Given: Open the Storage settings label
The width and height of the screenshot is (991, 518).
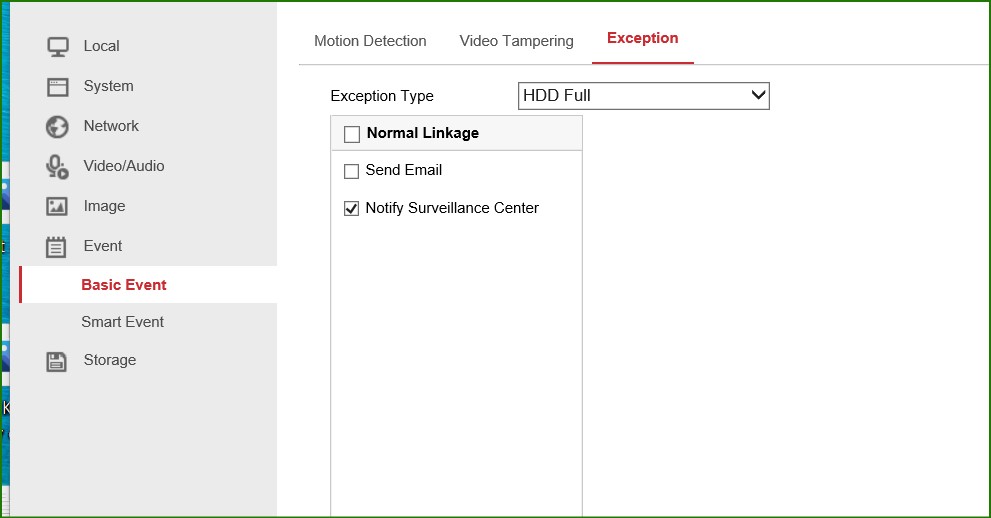Looking at the screenshot, I should coord(109,360).
